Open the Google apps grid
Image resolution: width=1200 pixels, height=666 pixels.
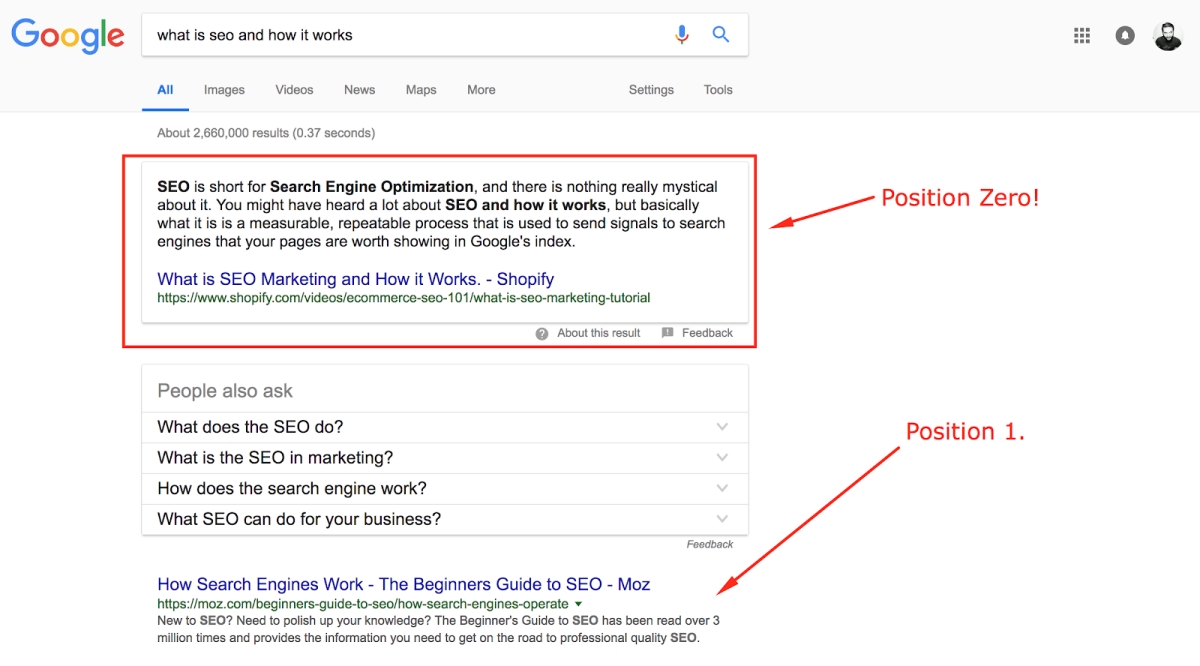[x=1081, y=36]
